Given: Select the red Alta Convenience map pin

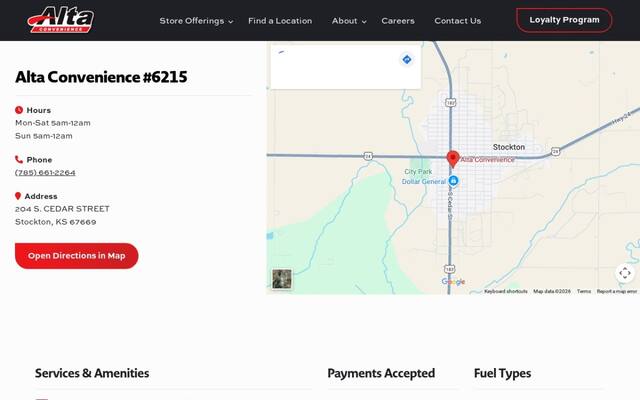Looking at the screenshot, I should 453,159.
